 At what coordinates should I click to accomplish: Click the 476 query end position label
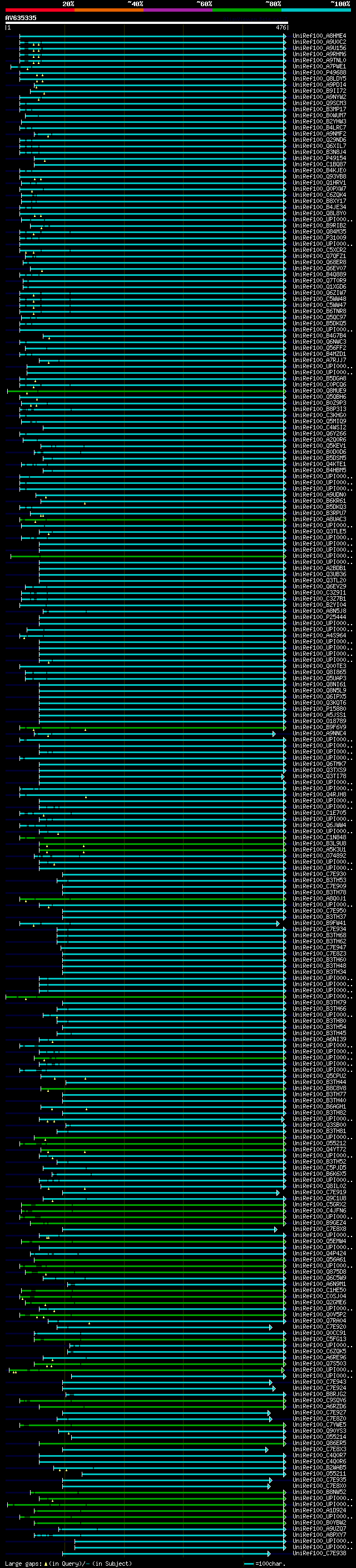pyautogui.click(x=280, y=27)
